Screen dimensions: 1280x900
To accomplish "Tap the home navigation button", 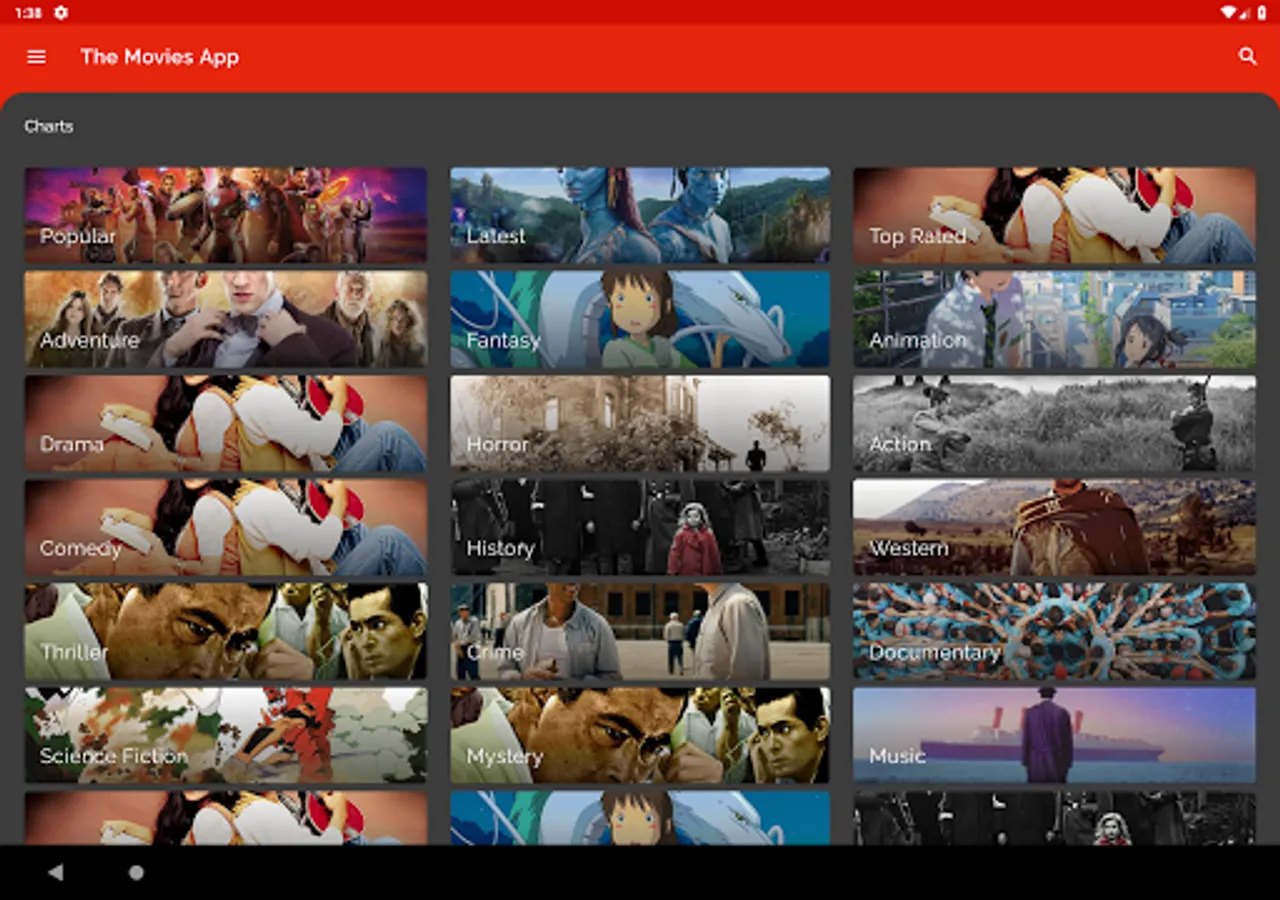I will tap(136, 872).
